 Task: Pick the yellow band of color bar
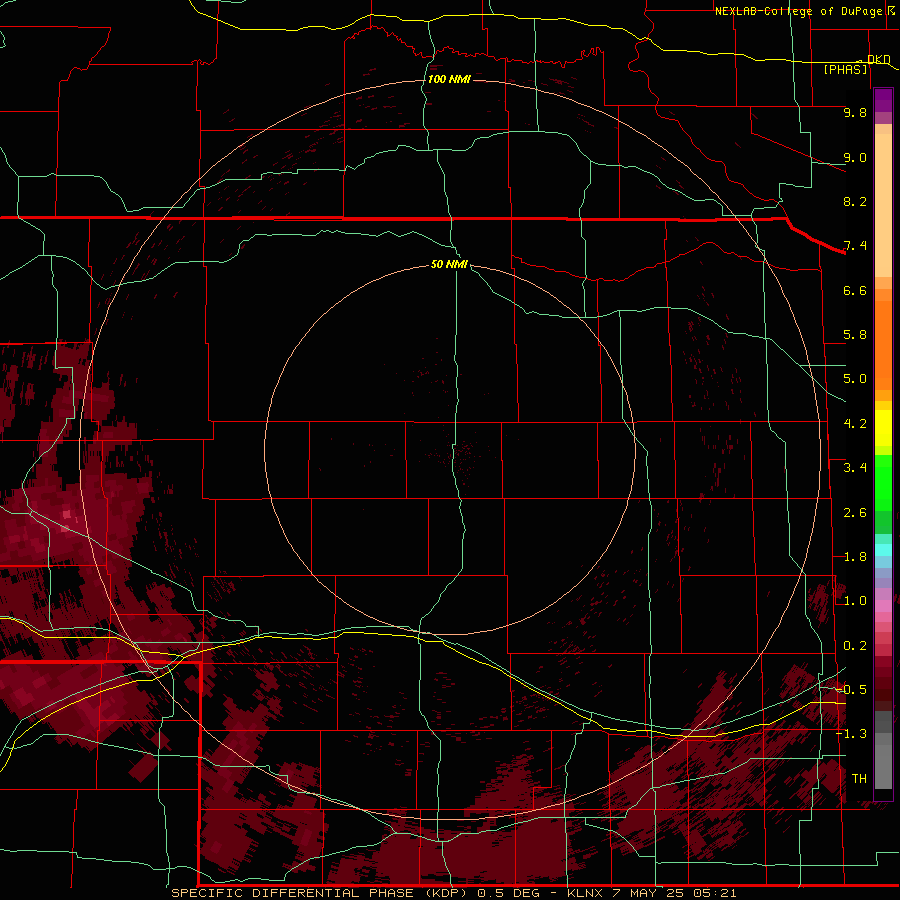(x=883, y=428)
